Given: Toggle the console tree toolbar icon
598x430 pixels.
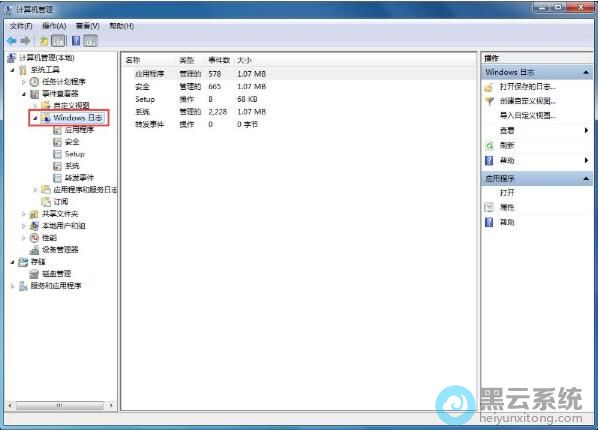Looking at the screenshot, I should 58,41.
